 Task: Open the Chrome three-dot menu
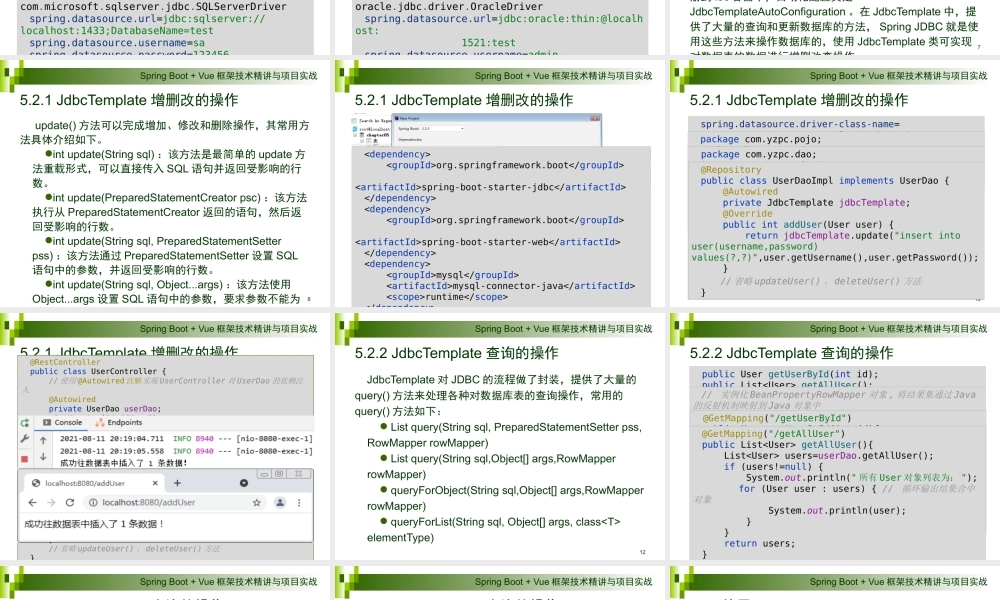point(299,503)
